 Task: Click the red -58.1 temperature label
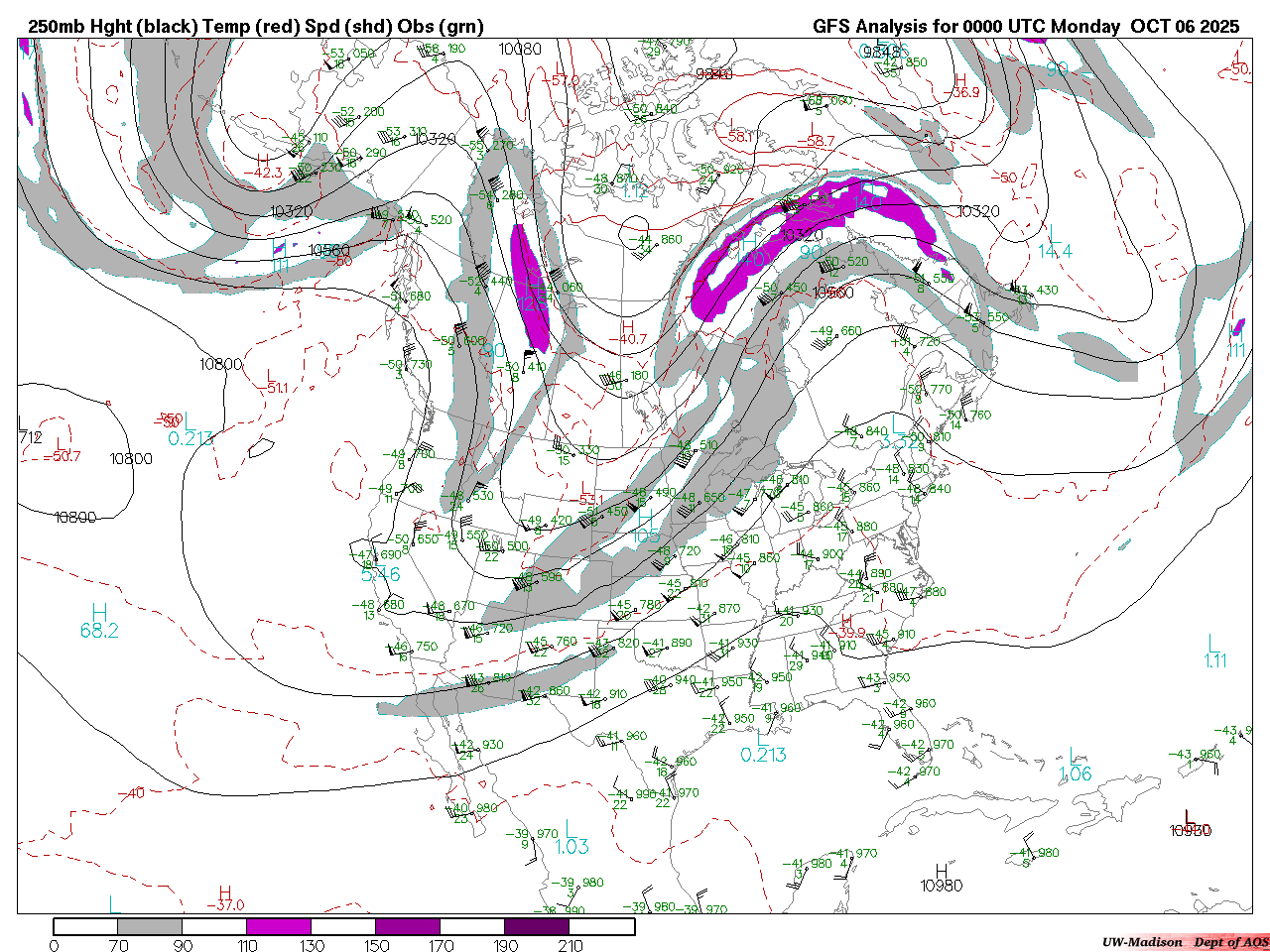pyautogui.click(x=739, y=137)
